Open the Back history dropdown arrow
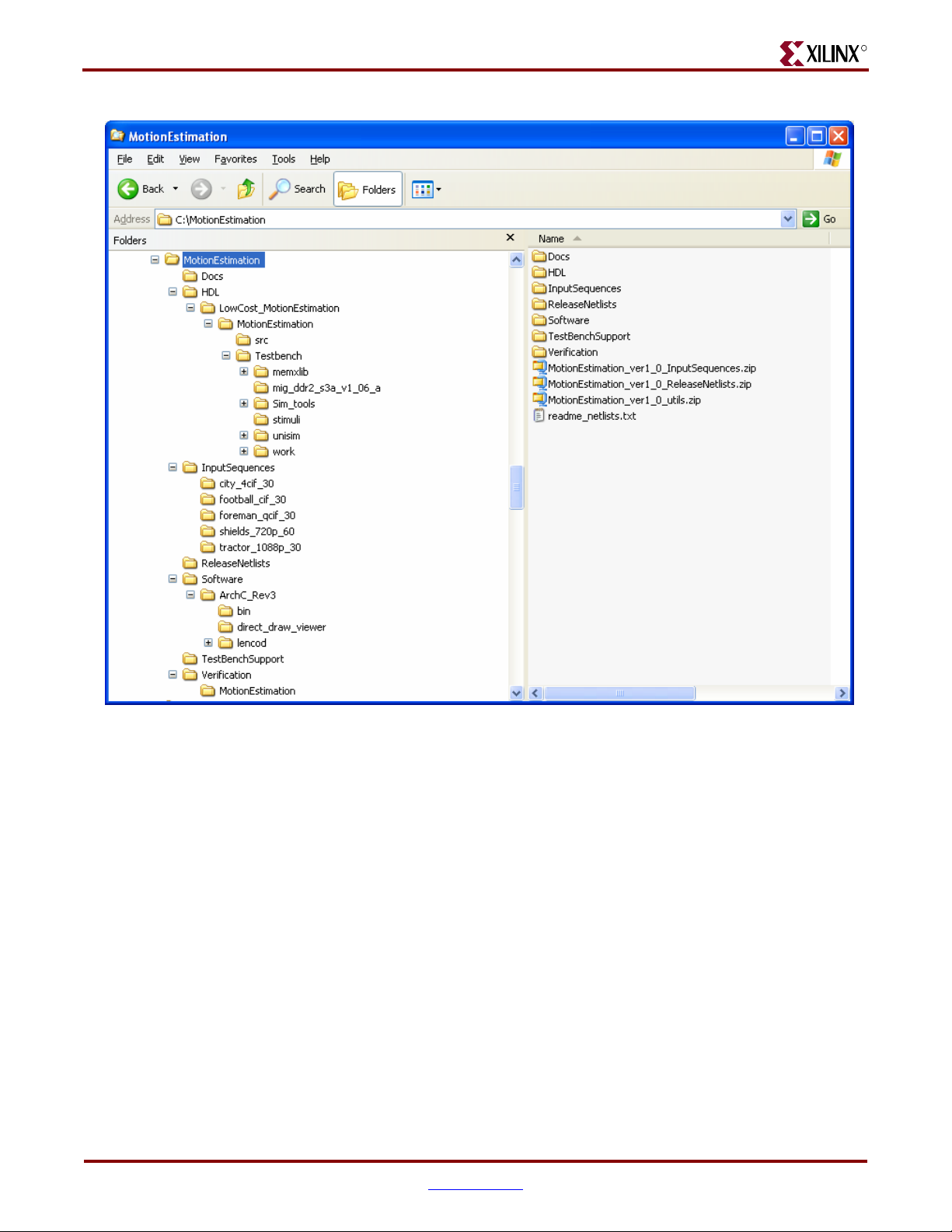 176,189
